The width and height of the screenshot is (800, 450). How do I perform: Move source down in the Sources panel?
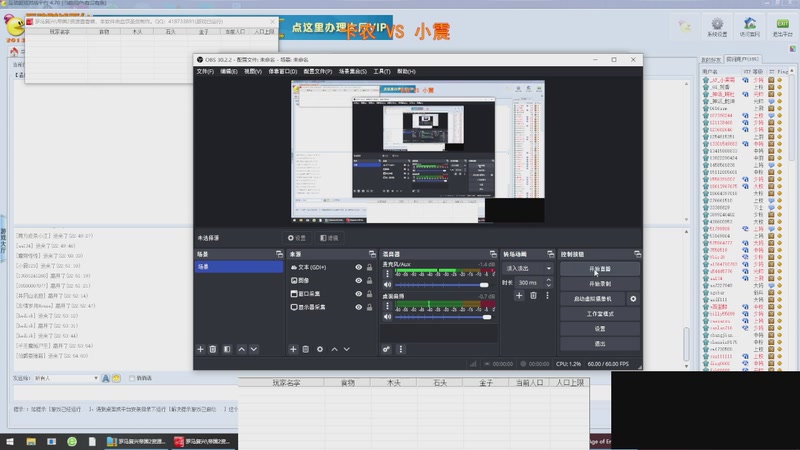tap(346, 349)
